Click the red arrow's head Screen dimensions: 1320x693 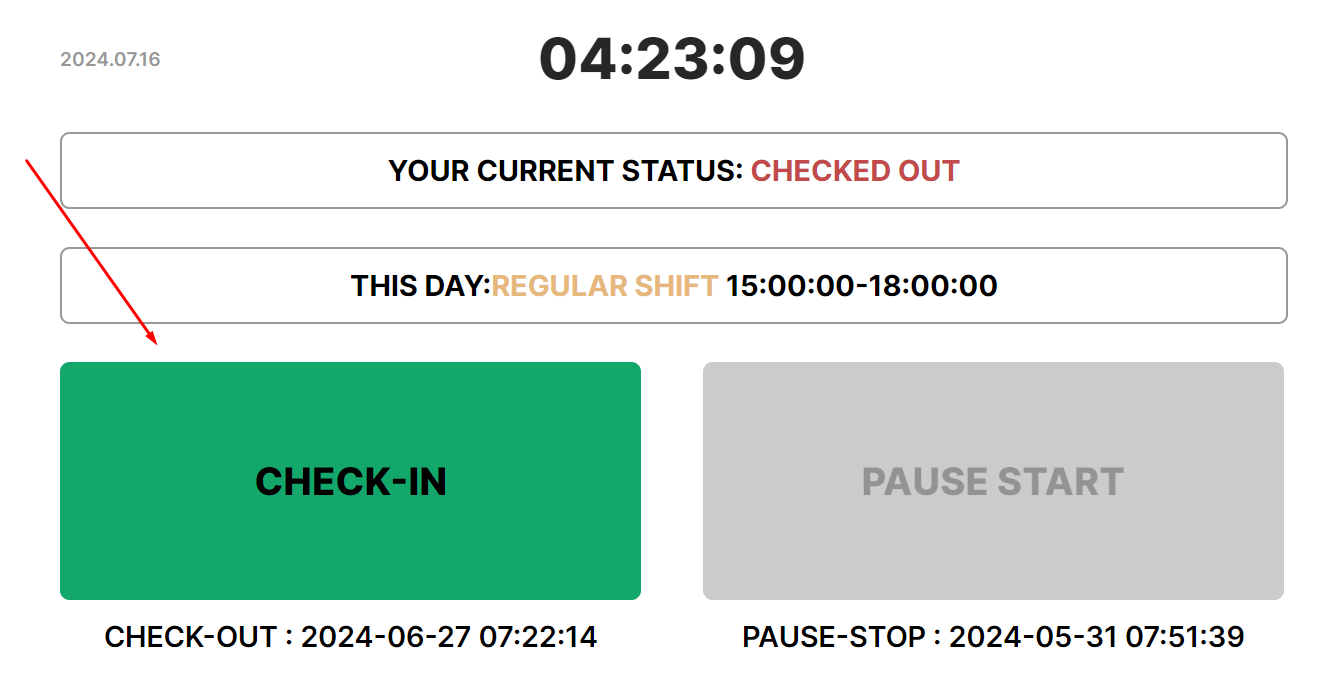pos(155,342)
